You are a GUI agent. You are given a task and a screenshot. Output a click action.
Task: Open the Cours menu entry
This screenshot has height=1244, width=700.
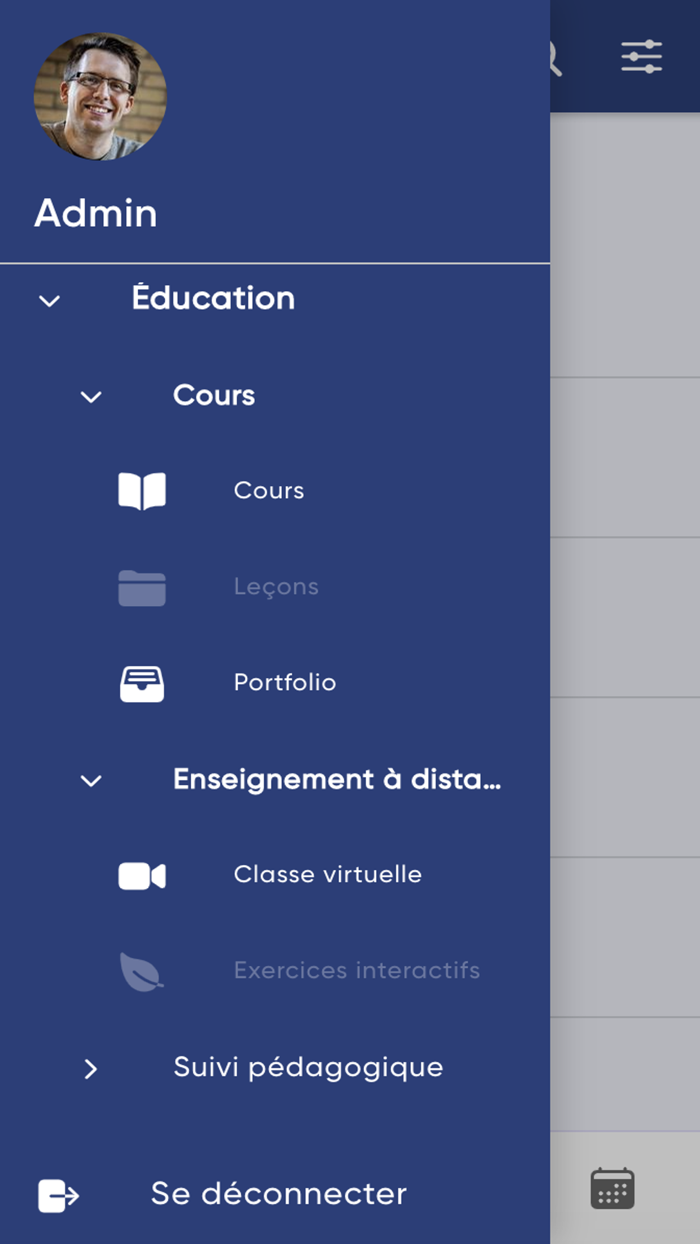[x=269, y=491]
